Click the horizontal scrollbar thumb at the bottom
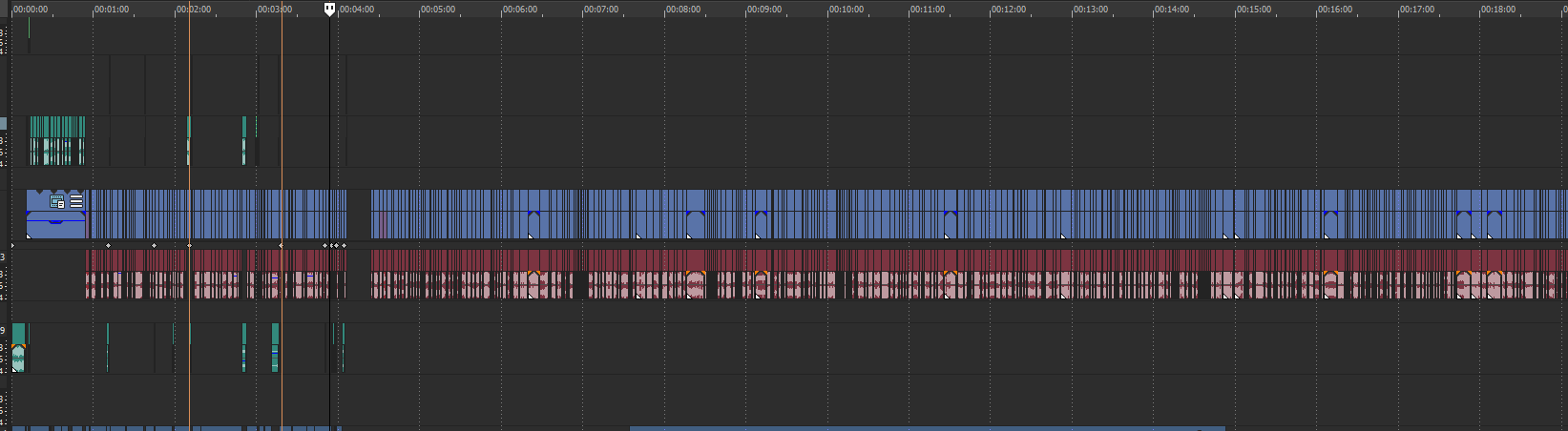This screenshot has height=431, width=1568. click(926, 428)
